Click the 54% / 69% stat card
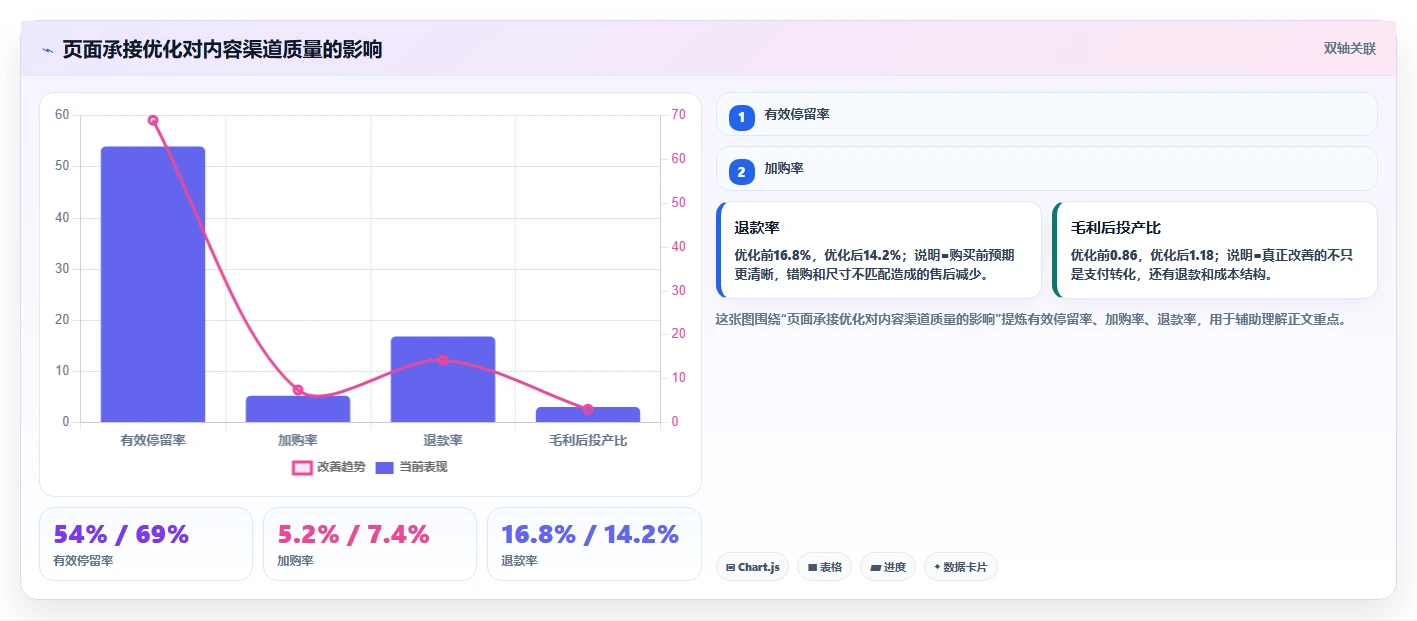Image resolution: width=1417 pixels, height=621 pixels. [146, 544]
